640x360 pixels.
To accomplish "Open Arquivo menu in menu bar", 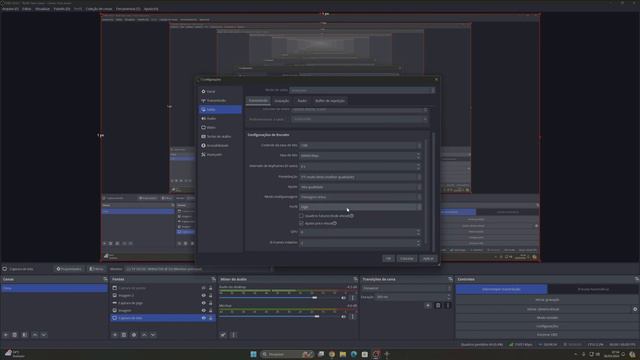I will [10, 9].
